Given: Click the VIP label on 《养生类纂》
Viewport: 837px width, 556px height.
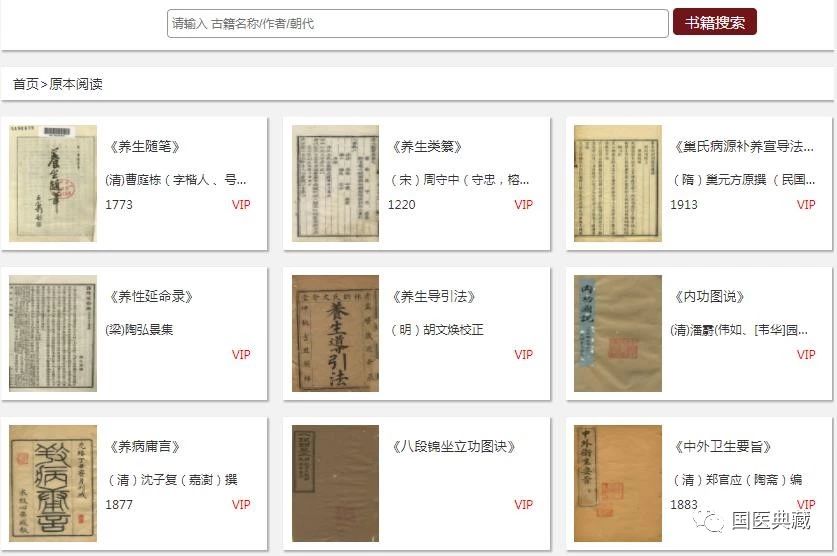Looking at the screenshot, I should (524, 205).
